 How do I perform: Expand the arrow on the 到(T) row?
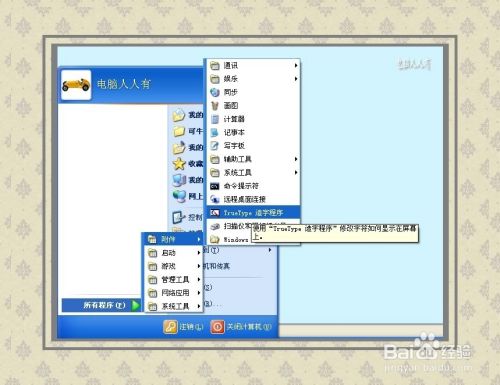(270, 250)
